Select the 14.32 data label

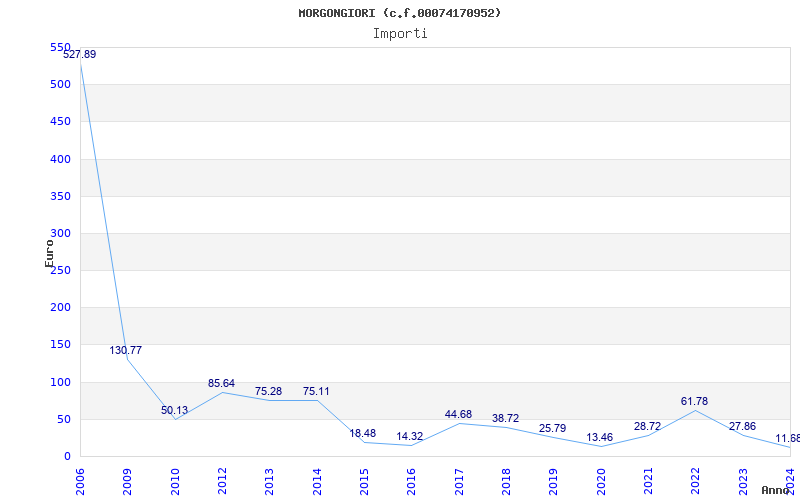[x=410, y=437]
